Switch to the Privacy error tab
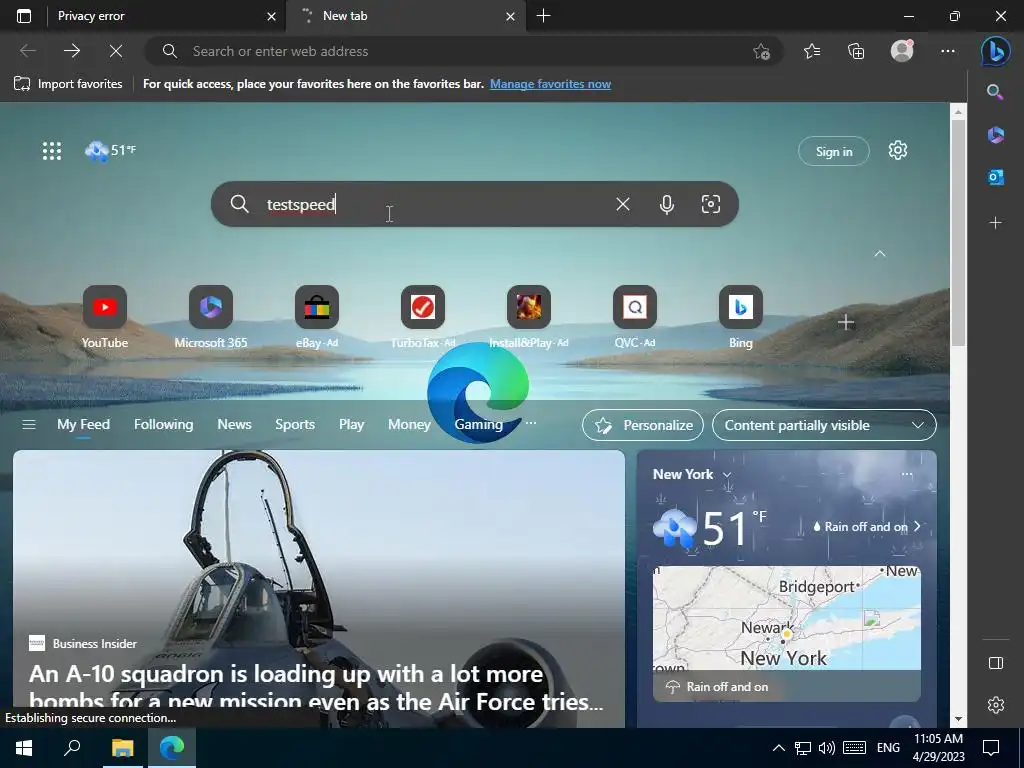The height and width of the screenshot is (768, 1024). pyautogui.click(x=163, y=16)
